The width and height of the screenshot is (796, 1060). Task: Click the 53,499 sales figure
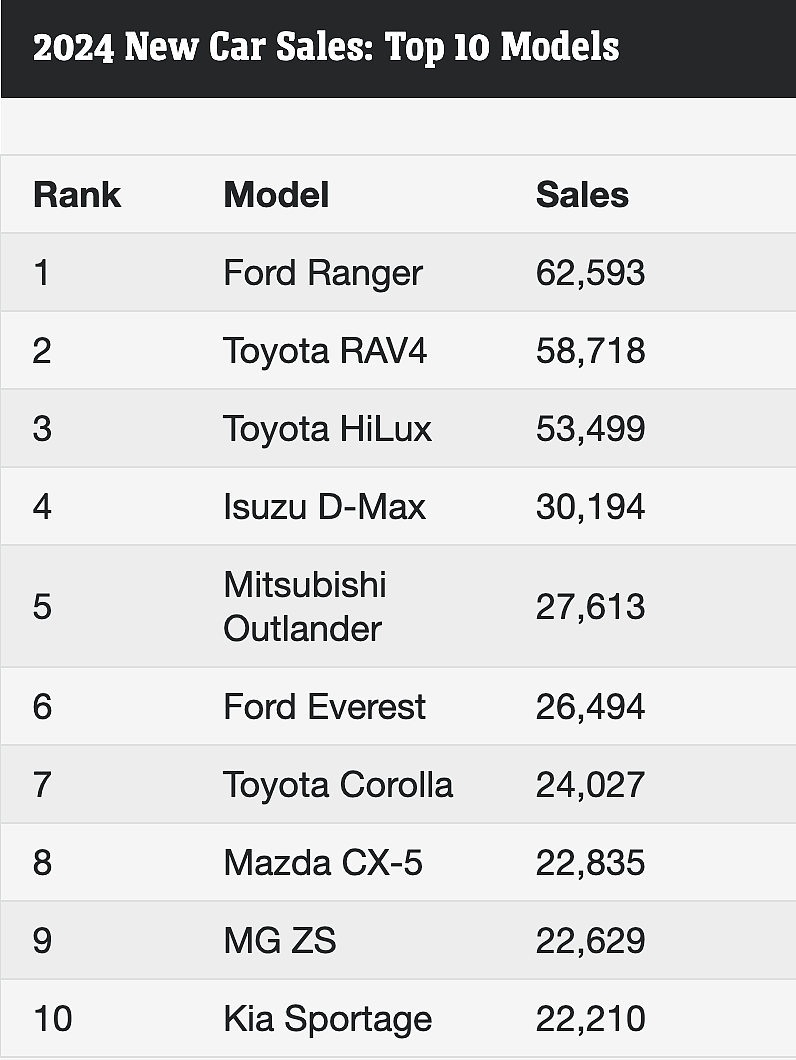click(590, 429)
